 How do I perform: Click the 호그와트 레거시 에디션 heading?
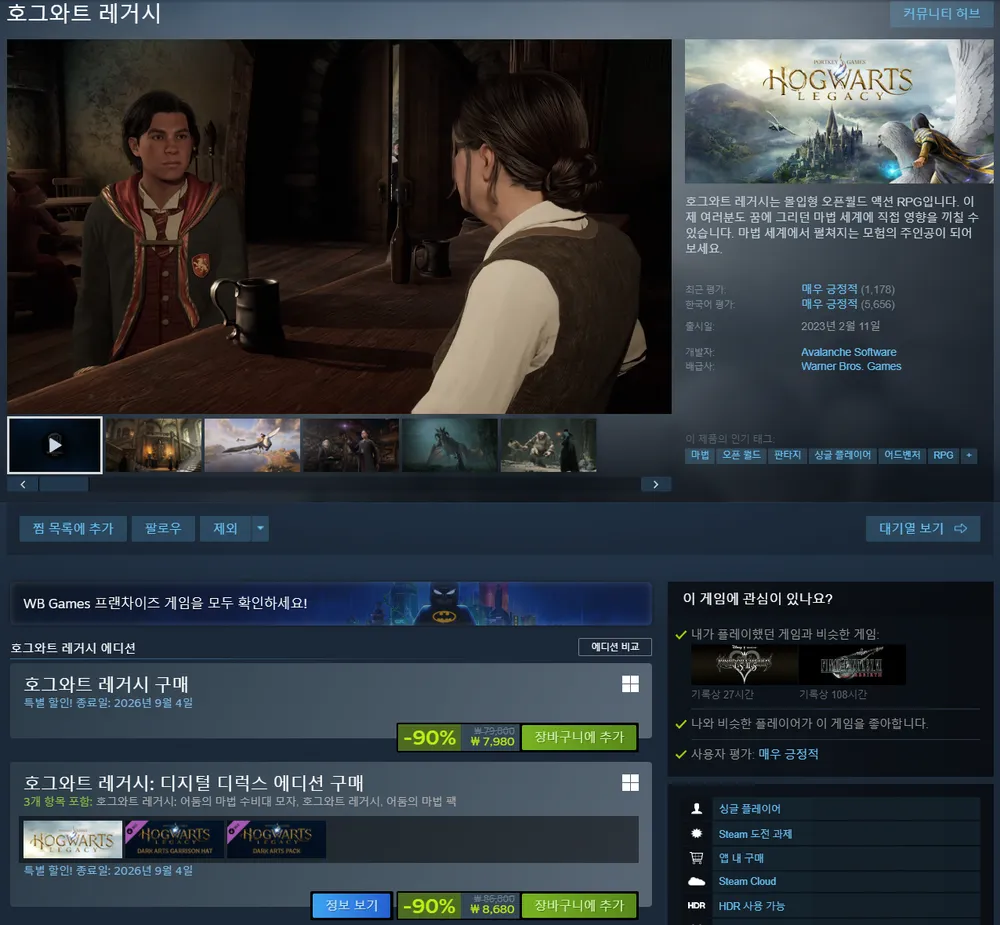pyautogui.click(x=73, y=648)
